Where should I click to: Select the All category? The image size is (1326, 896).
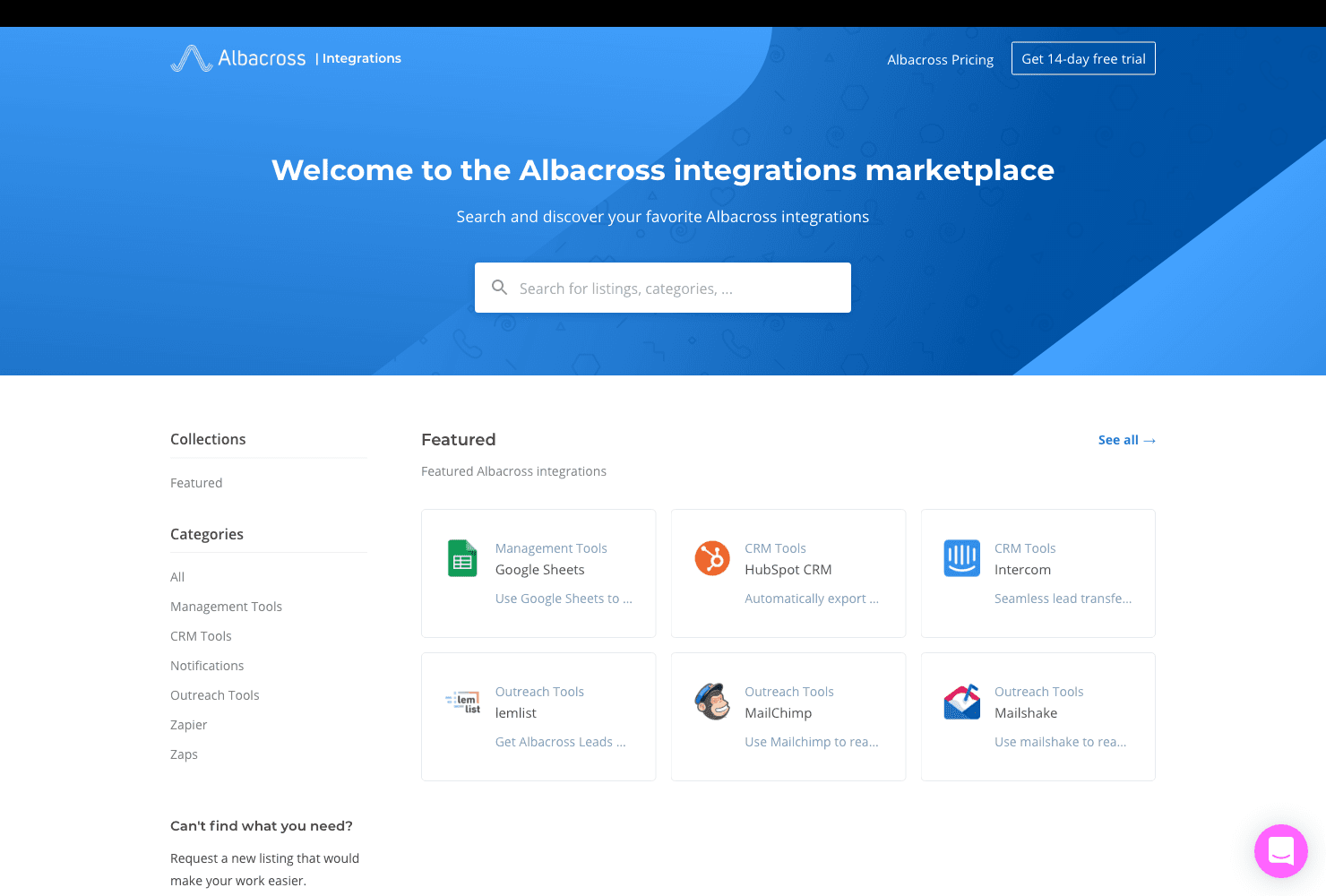[x=177, y=577]
